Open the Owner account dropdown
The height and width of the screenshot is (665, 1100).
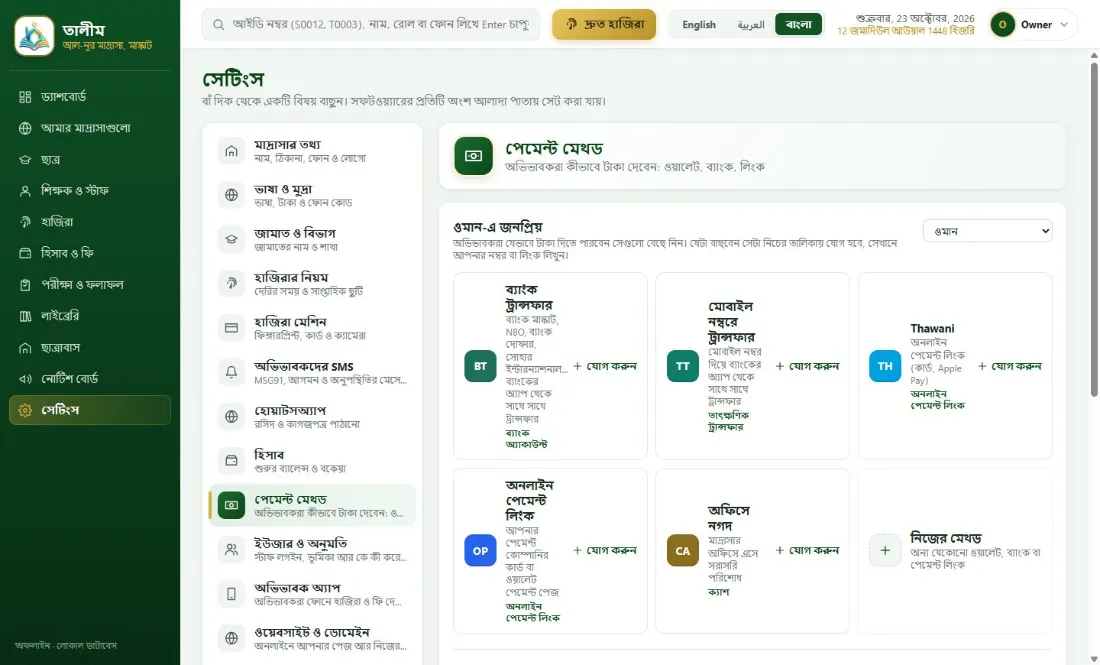(x=1033, y=25)
